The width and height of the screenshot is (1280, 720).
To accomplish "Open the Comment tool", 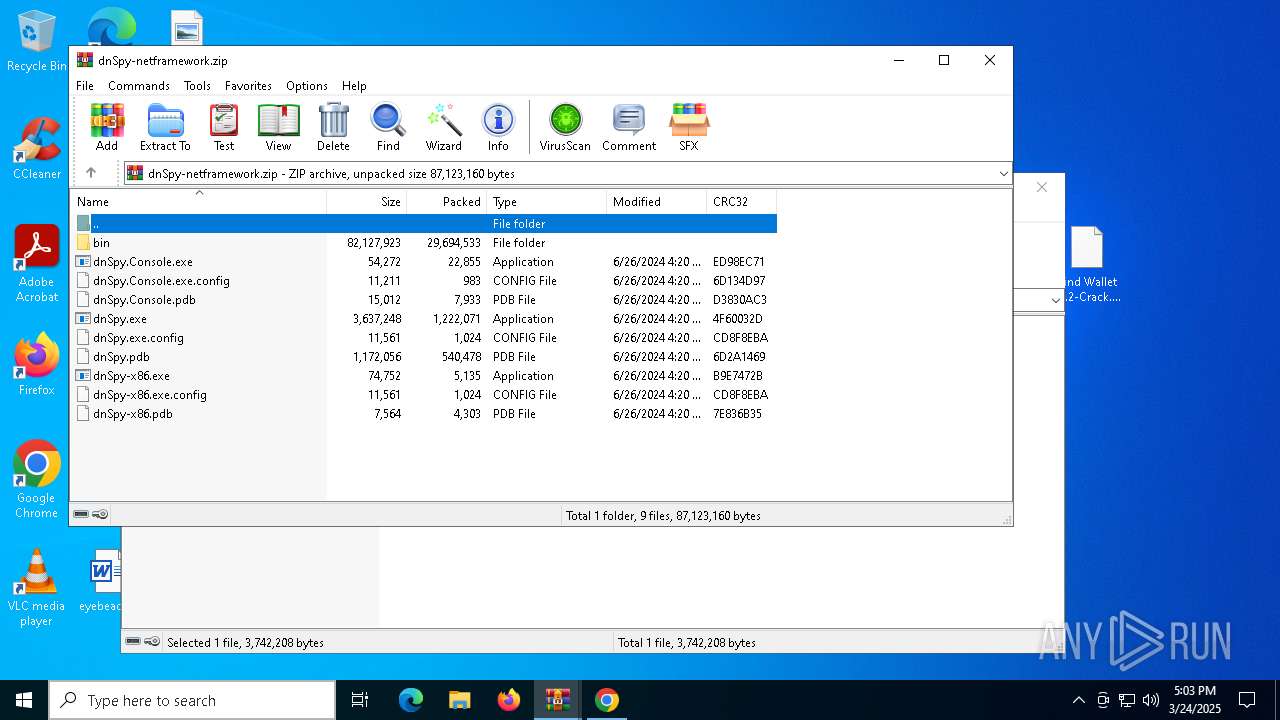I will pos(629,127).
